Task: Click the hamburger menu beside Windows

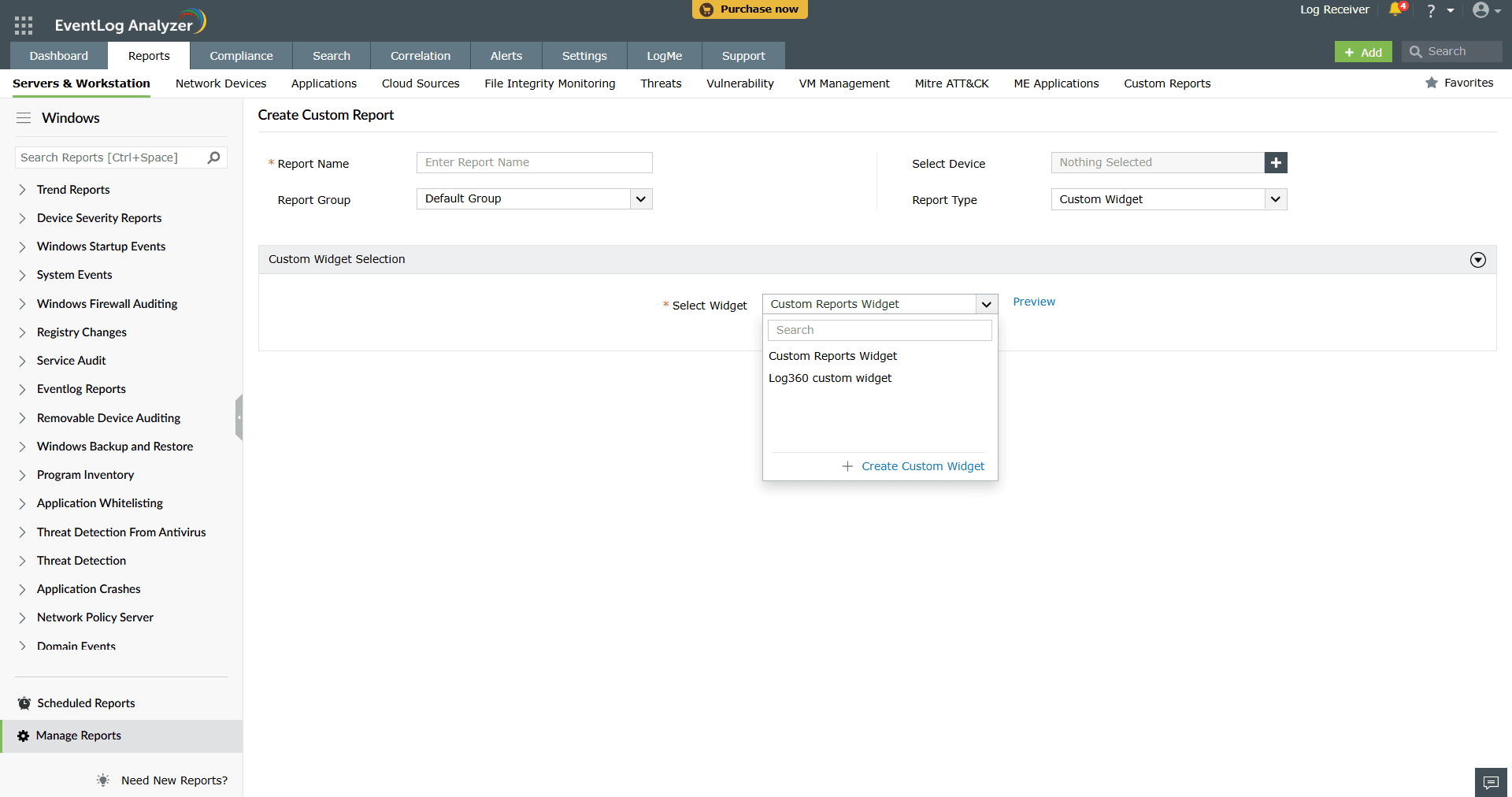Action: pos(24,118)
